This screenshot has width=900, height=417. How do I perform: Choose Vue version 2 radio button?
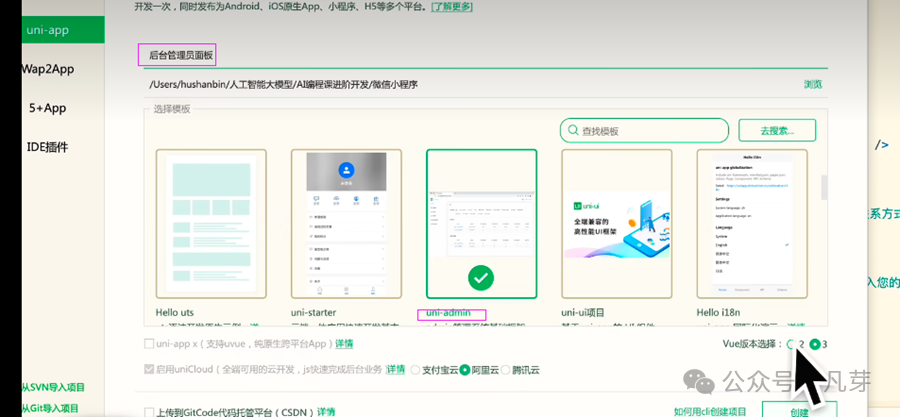click(x=792, y=344)
